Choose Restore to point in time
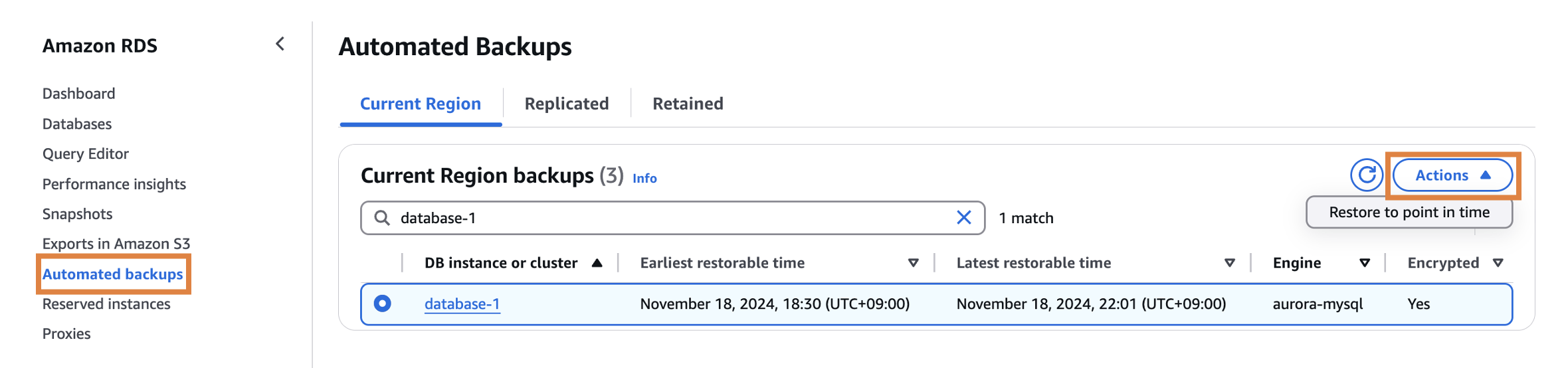1568x368 pixels. pos(1409,213)
